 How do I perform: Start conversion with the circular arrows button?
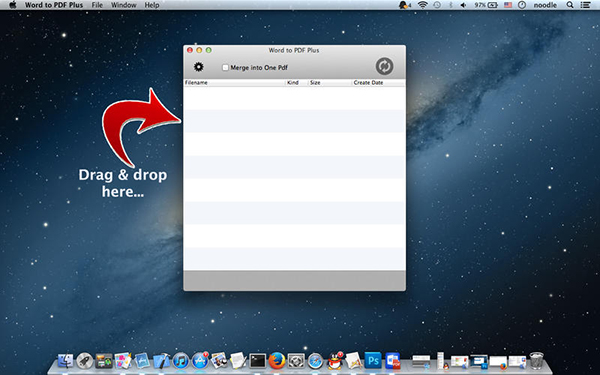click(384, 66)
